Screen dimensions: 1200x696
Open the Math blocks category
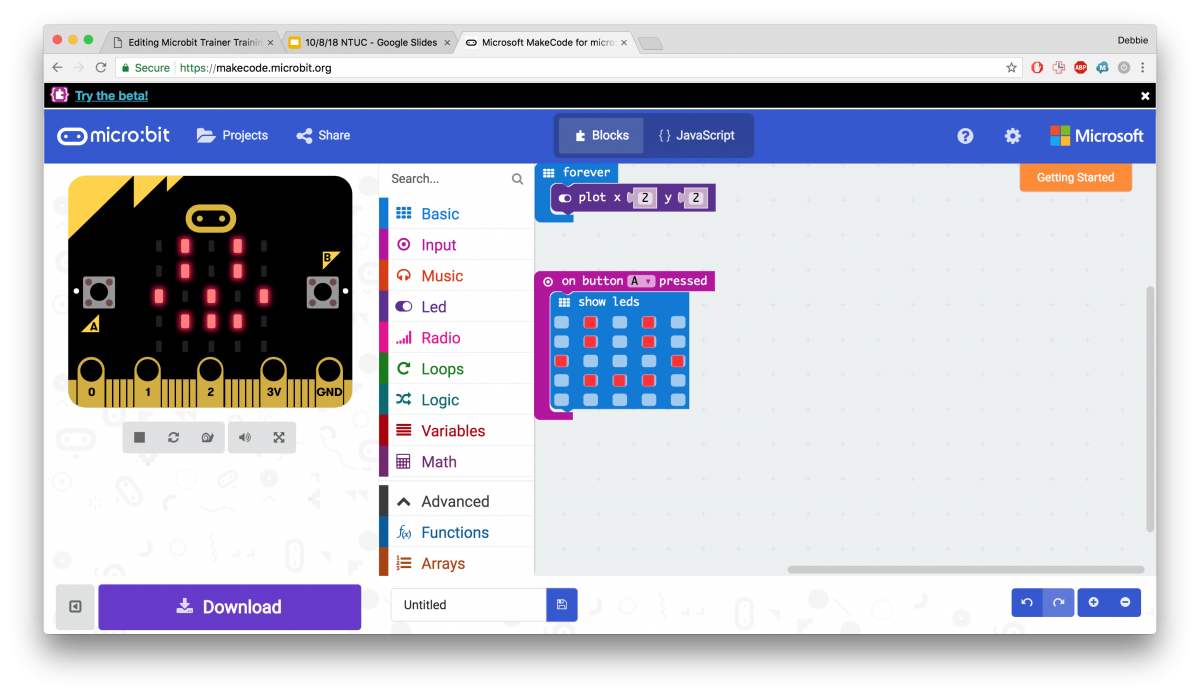pyautogui.click(x=457, y=462)
